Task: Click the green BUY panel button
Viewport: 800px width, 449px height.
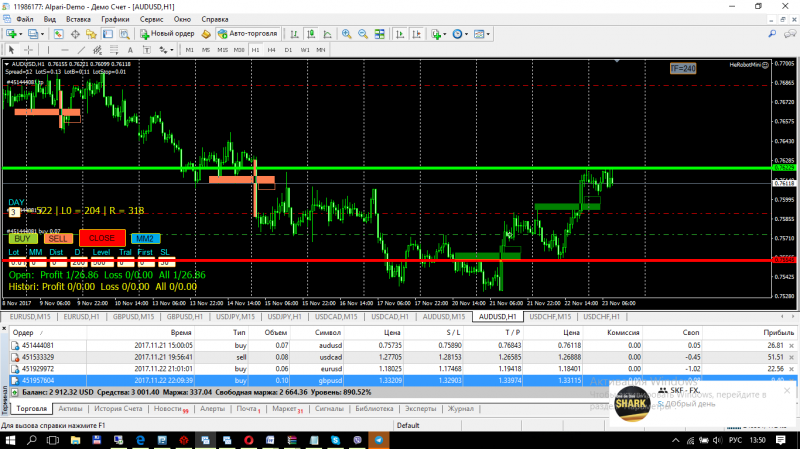Action: click(x=21, y=238)
